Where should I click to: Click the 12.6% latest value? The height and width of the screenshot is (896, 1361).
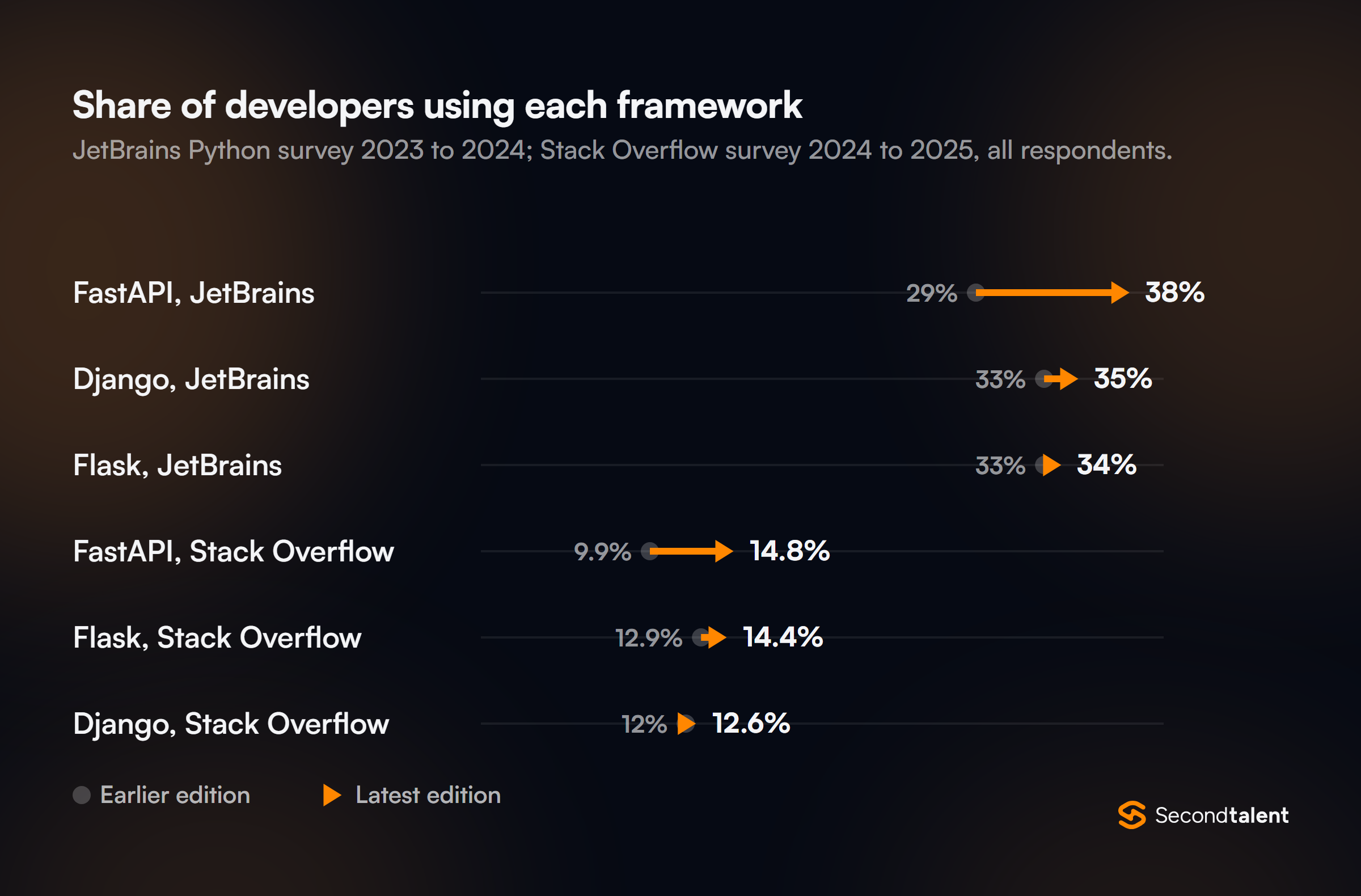[x=751, y=723]
